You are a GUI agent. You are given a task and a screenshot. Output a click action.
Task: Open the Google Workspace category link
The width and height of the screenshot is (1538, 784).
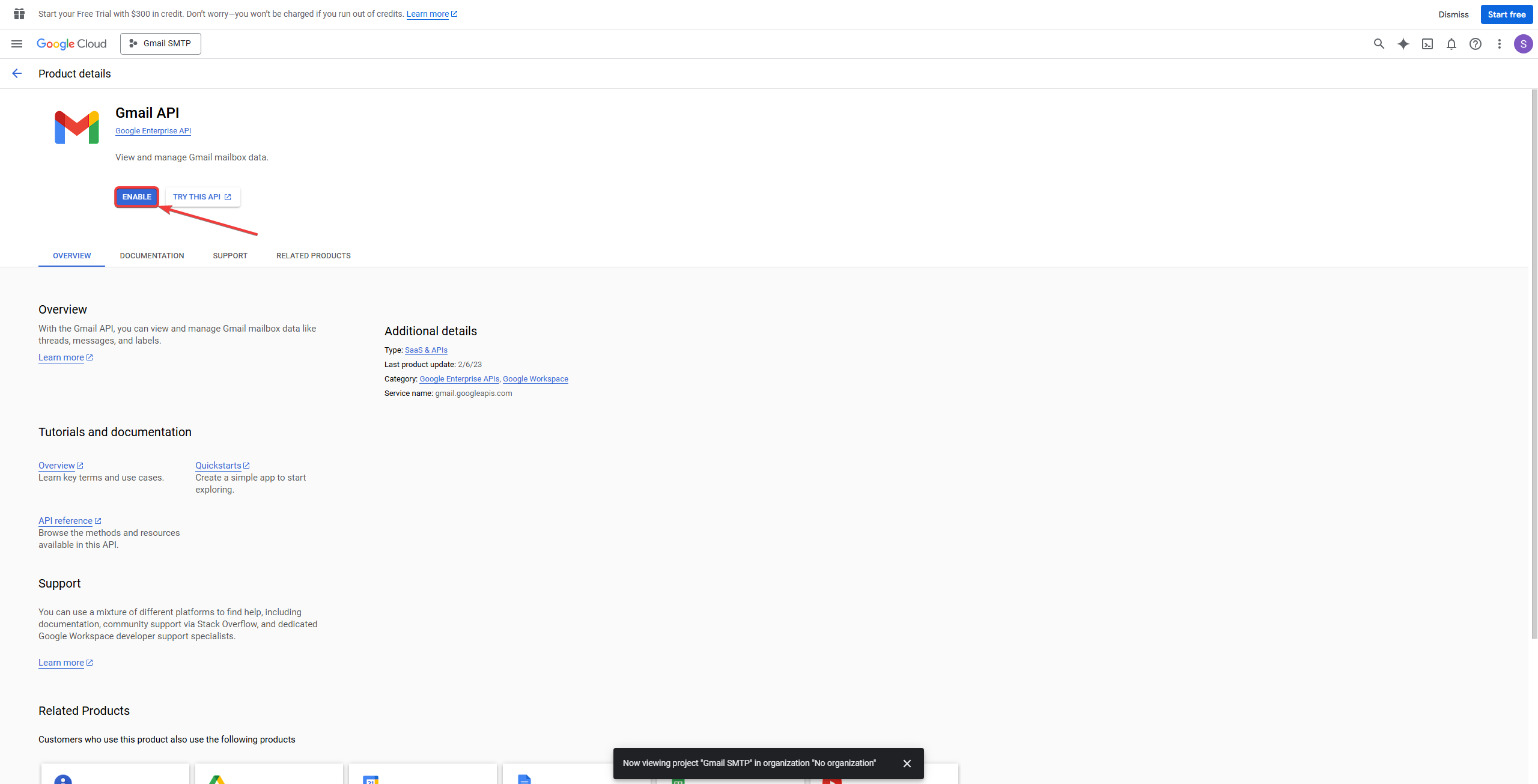(x=535, y=379)
